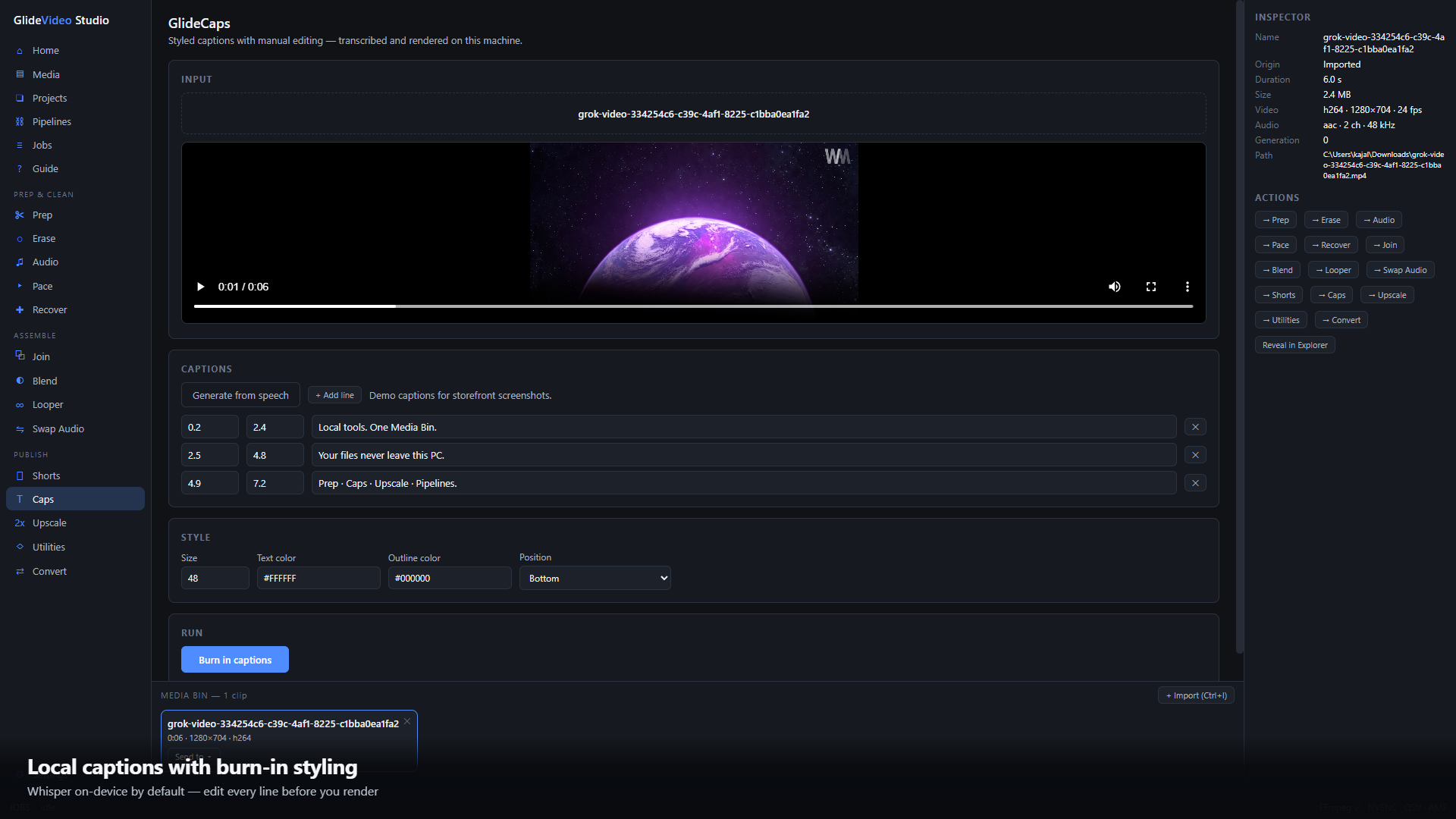Click Reveal in Explorer in the Inspector
Viewport: 1456px width, 819px height.
(x=1294, y=345)
